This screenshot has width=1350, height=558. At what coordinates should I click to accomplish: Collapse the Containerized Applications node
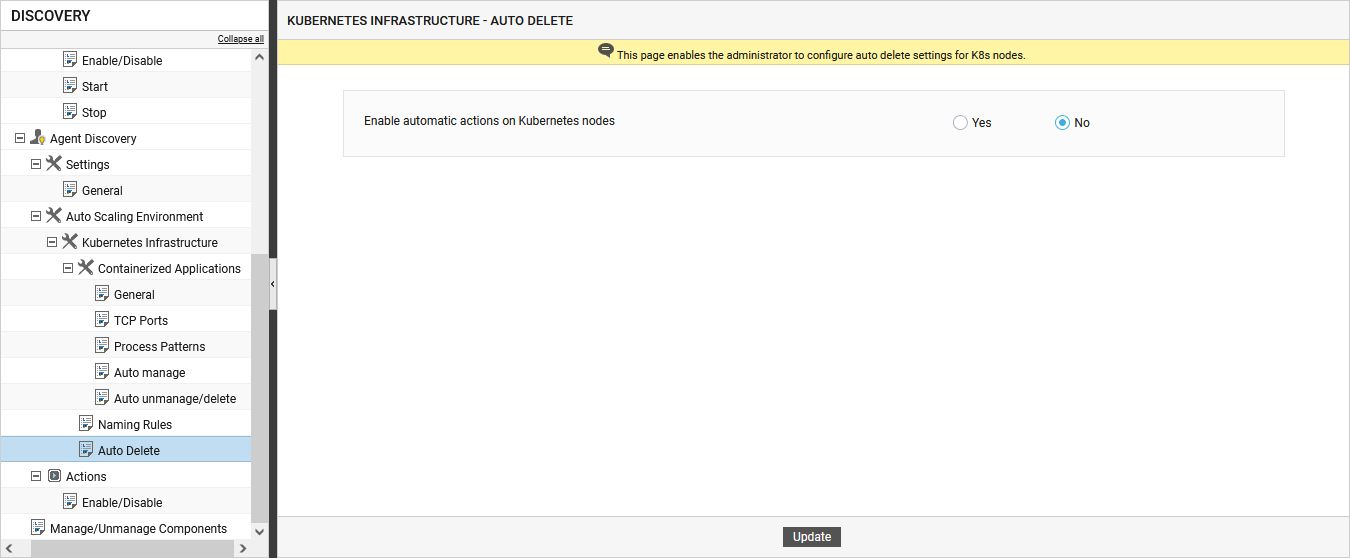coord(68,268)
